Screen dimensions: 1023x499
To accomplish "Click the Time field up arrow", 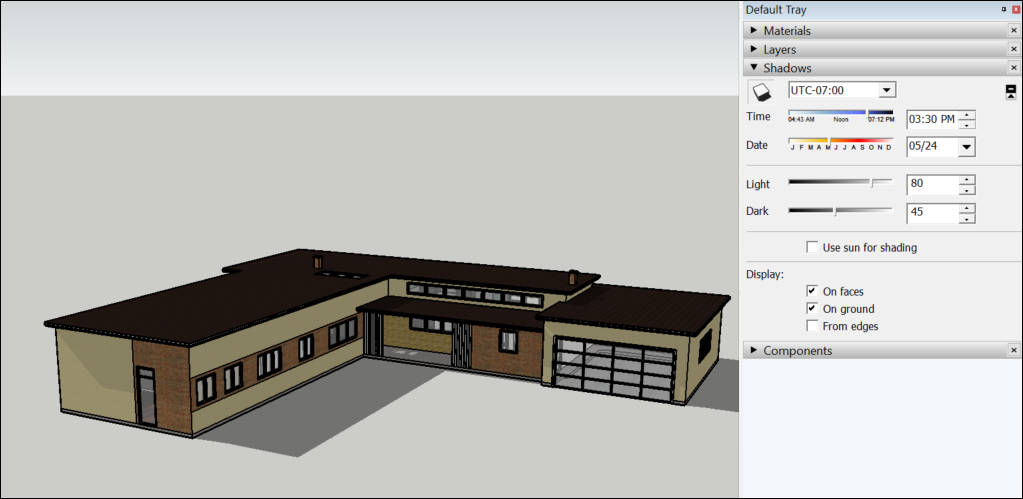I will 966,115.
